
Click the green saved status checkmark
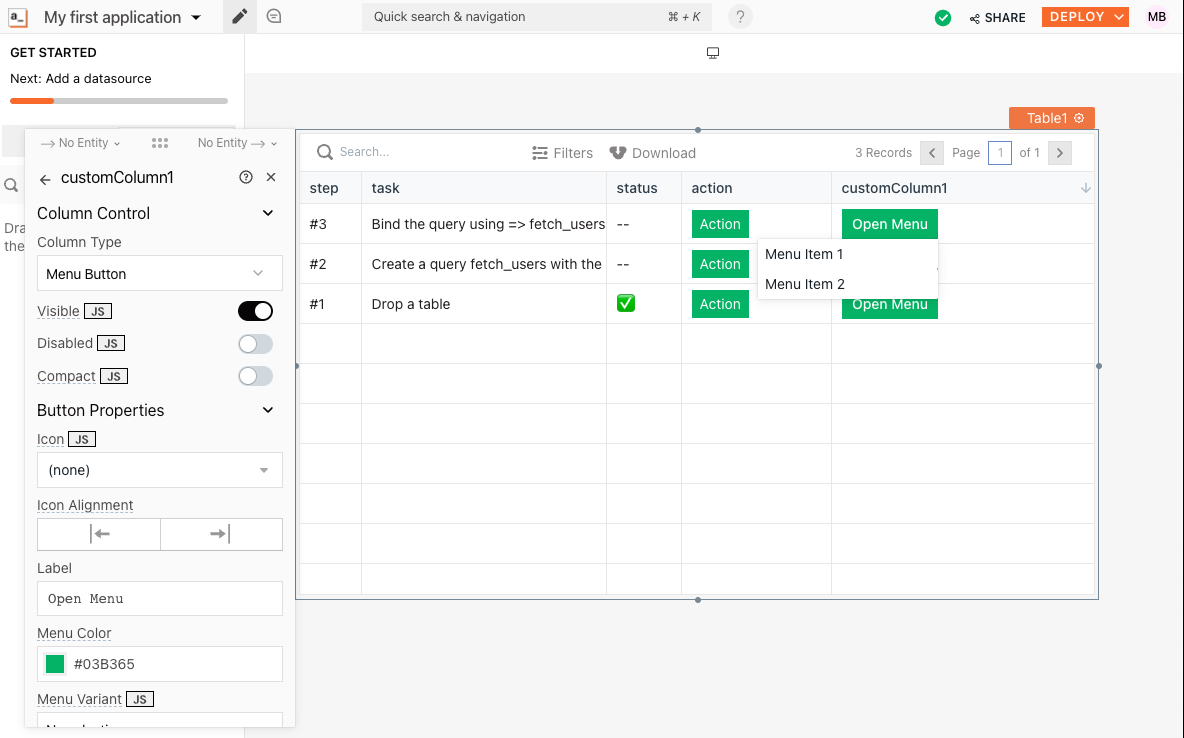pos(942,17)
